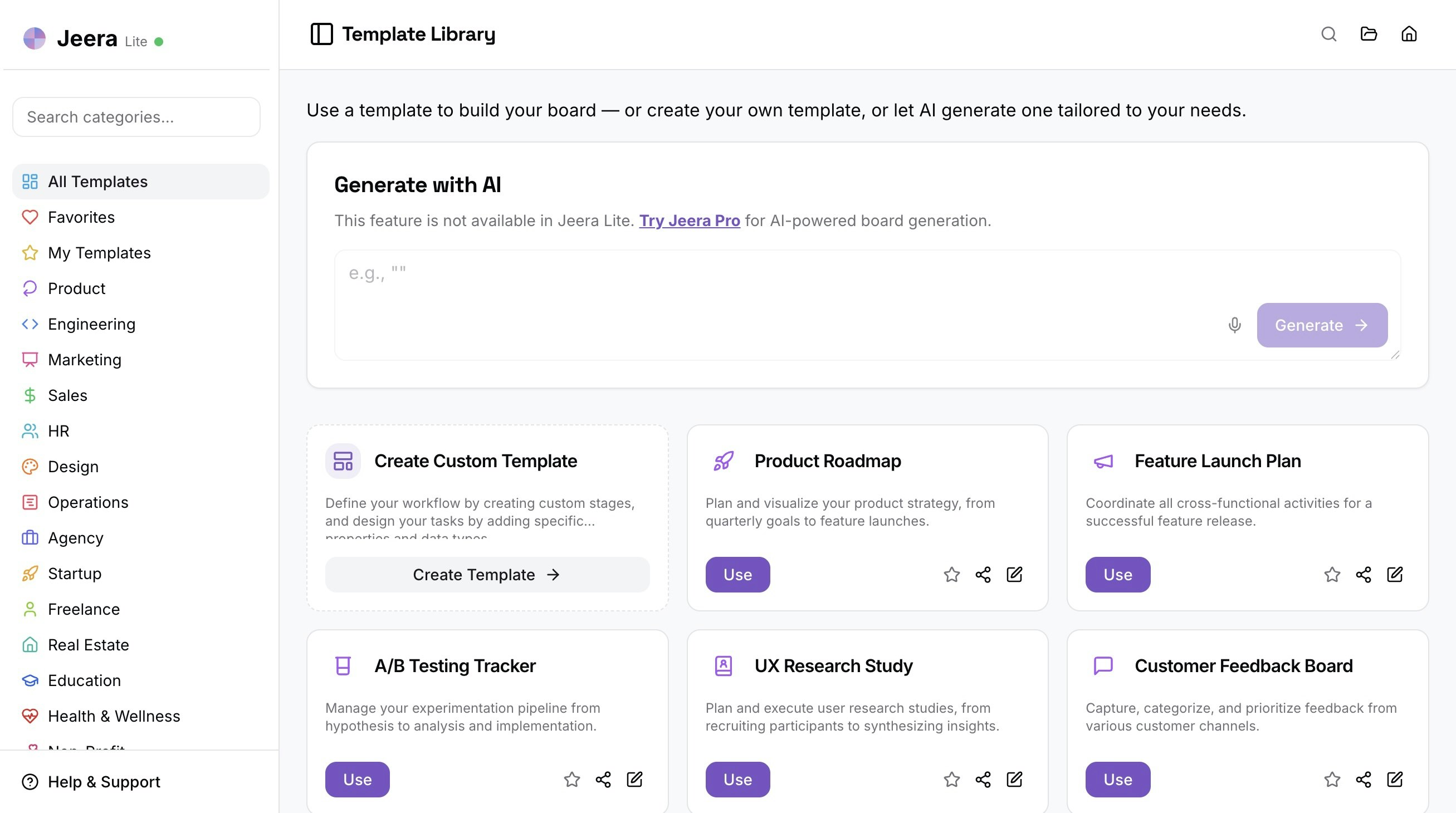This screenshot has height=813, width=1456.
Task: Collapse the sidebar using the panel icon
Action: (322, 34)
